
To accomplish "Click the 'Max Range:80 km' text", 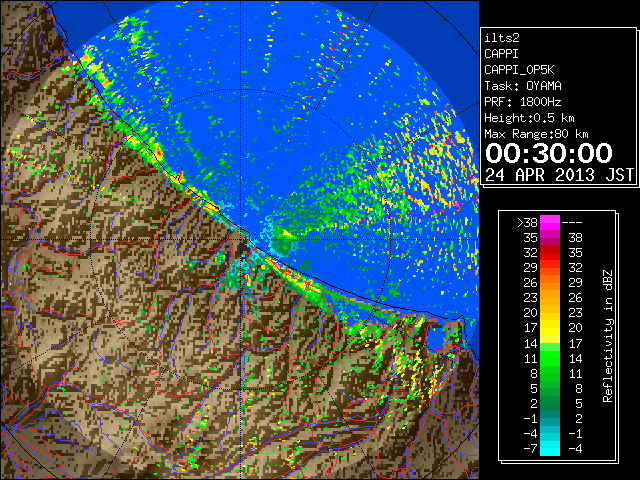I will click(x=536, y=134).
